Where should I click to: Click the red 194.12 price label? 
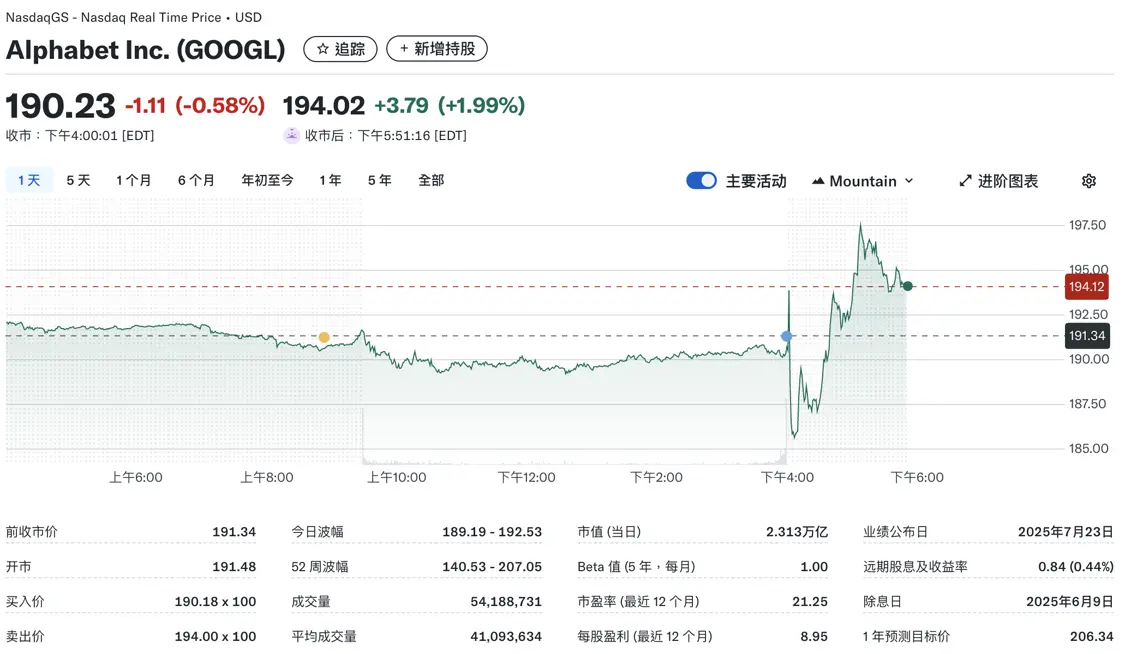(1086, 285)
